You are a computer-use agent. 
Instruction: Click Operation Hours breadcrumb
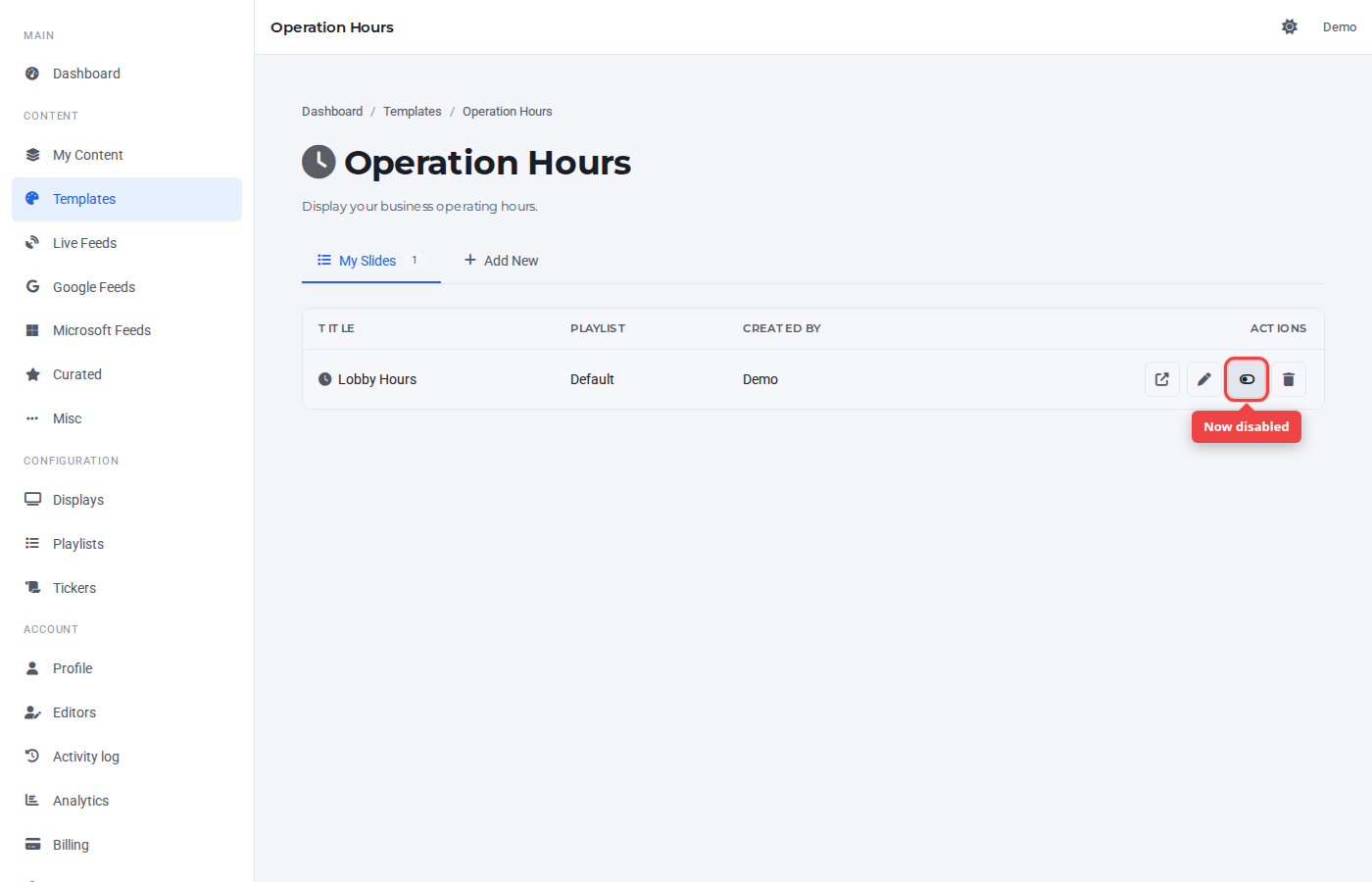(x=508, y=112)
